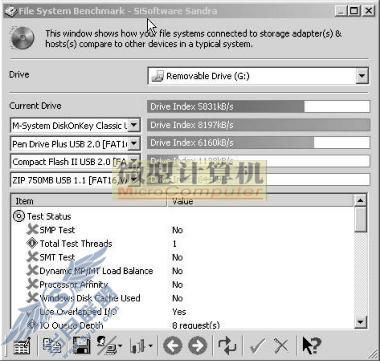The height and width of the screenshot is (361, 380).
Task: Open the M-System DiskOnKey Classic dropdown
Action: click(x=133, y=125)
